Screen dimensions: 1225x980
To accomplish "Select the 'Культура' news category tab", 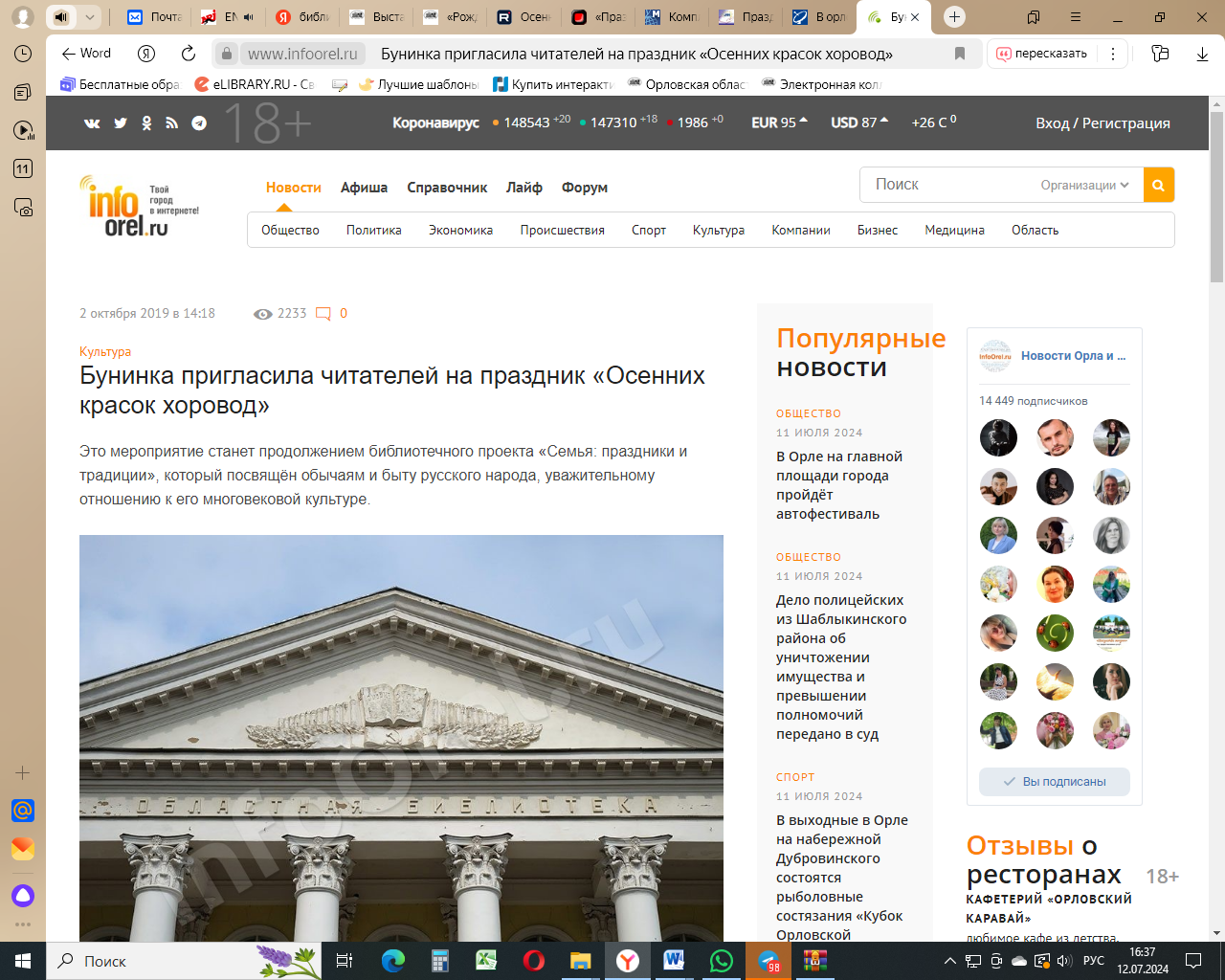I will point(718,230).
